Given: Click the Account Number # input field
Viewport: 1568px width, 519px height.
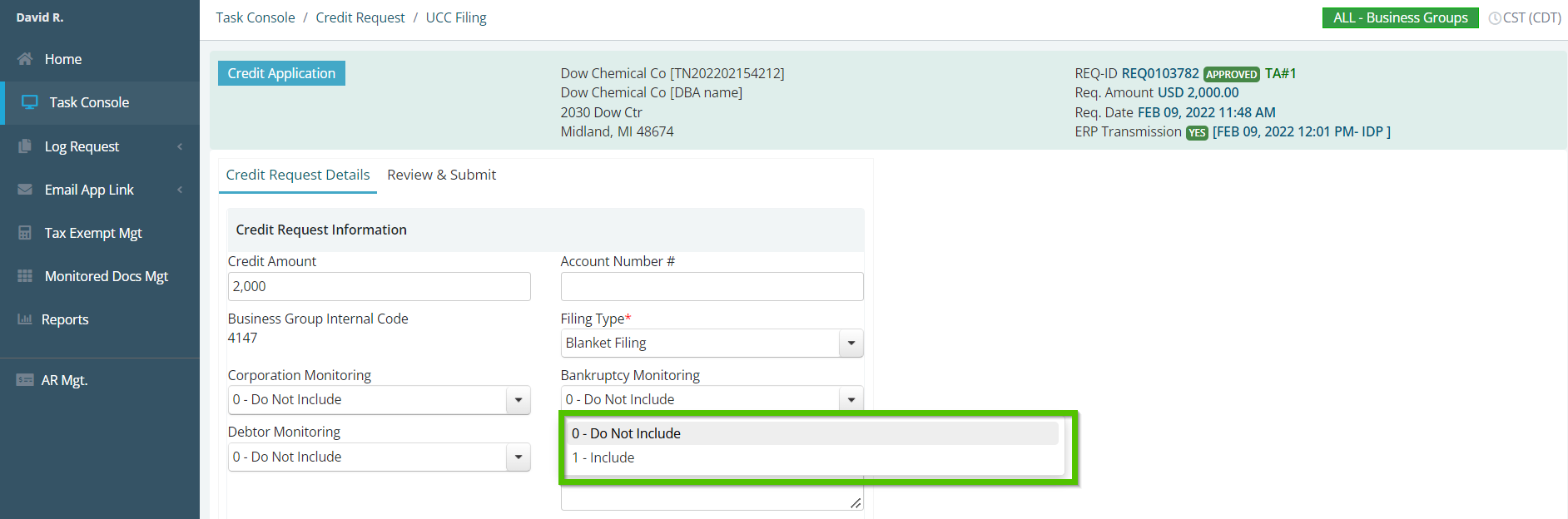Looking at the screenshot, I should pos(712,286).
